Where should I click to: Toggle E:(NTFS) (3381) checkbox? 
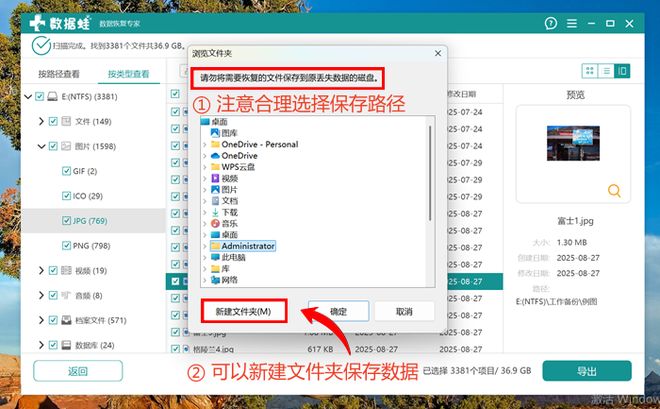[40, 97]
